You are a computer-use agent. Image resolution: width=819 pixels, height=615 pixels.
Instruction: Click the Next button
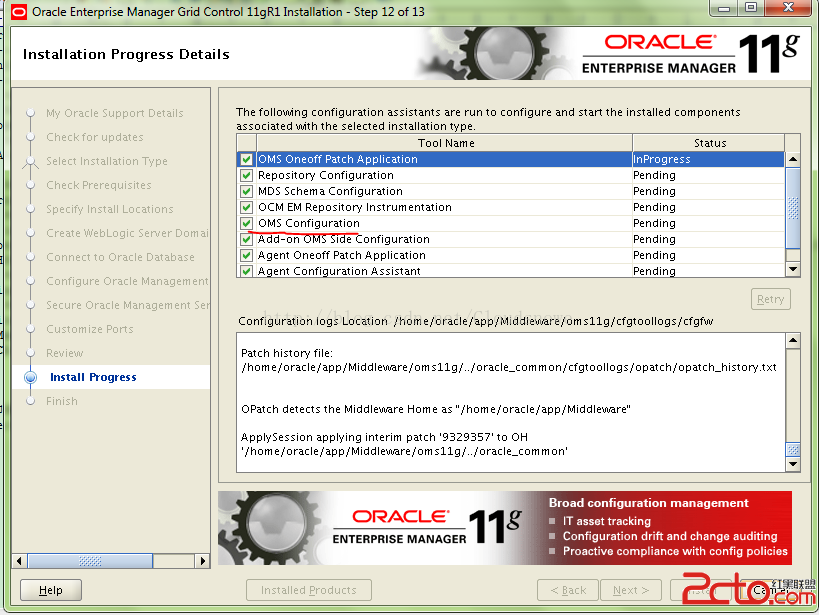[631, 590]
